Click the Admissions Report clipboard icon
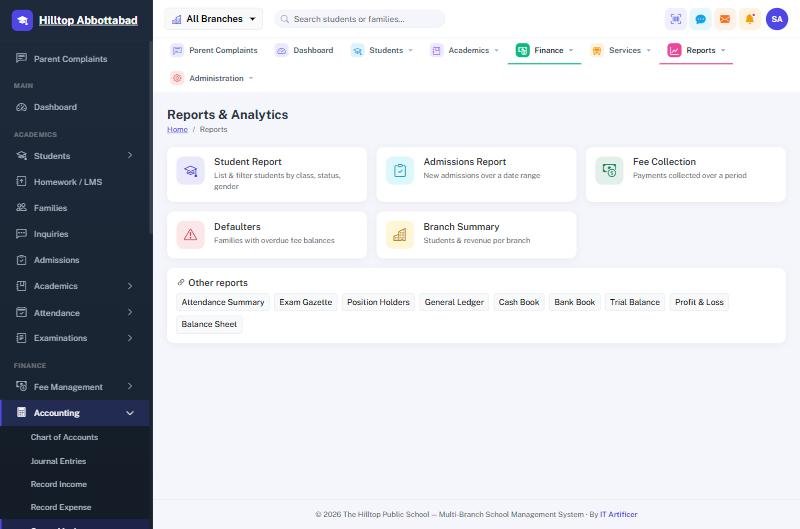800x529 pixels. [400, 170]
